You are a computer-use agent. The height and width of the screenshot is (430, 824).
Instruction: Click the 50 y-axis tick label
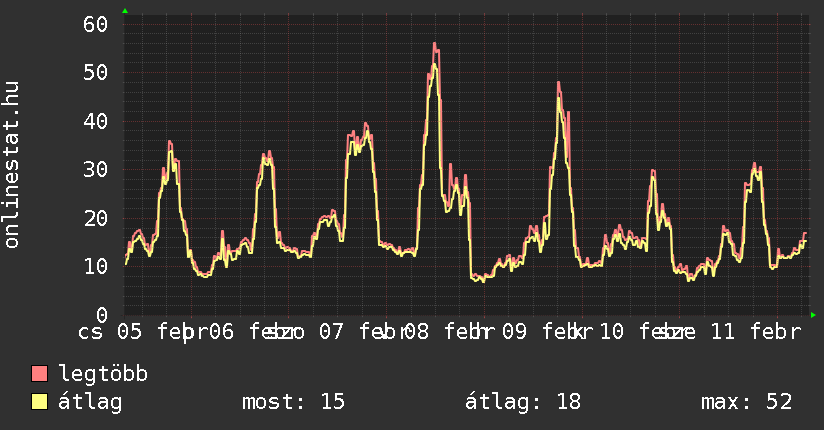[x=94, y=72]
